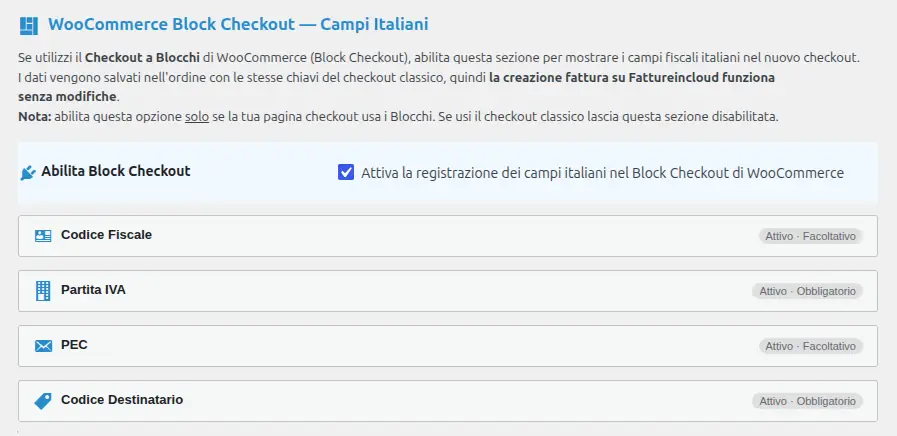This screenshot has width=897, height=436.
Task: Click the "Abilita Block Checkout" label
Action: [116, 171]
